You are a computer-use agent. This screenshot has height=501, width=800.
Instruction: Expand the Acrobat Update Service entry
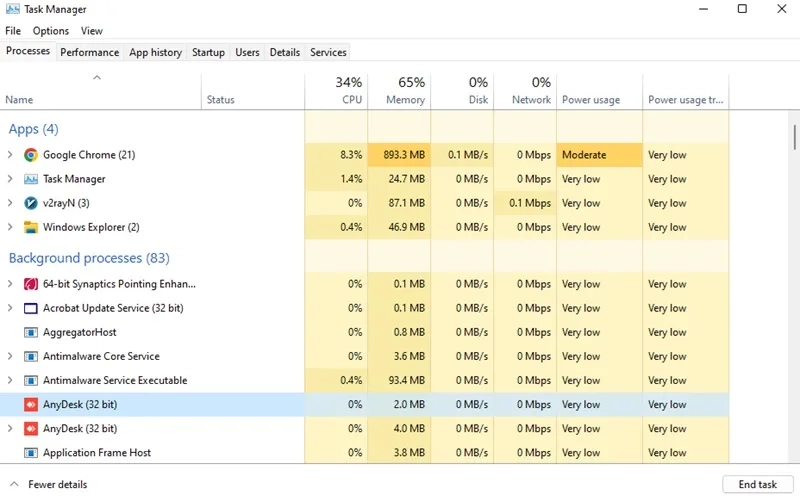[x=10, y=308]
